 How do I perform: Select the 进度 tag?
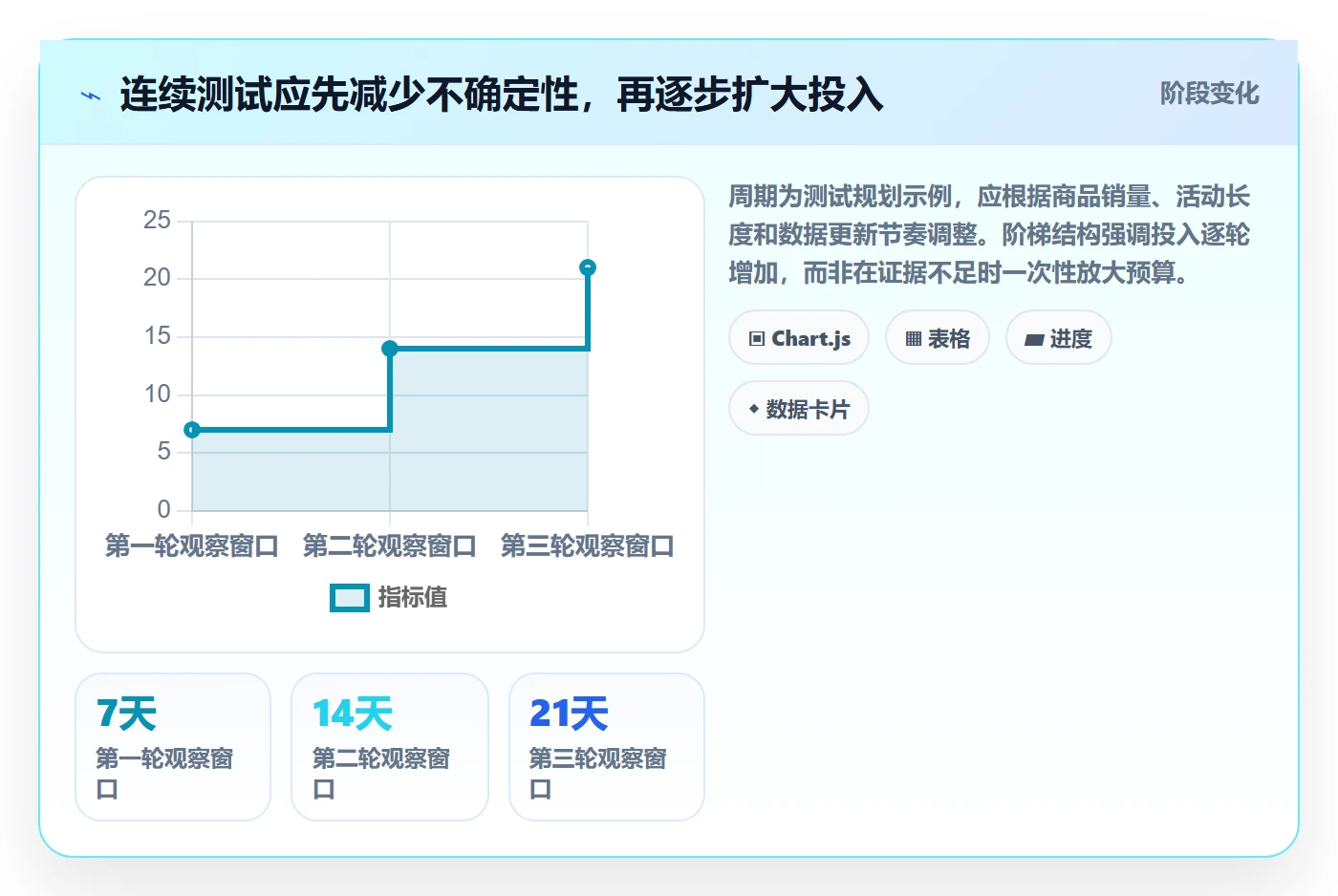point(1059,338)
